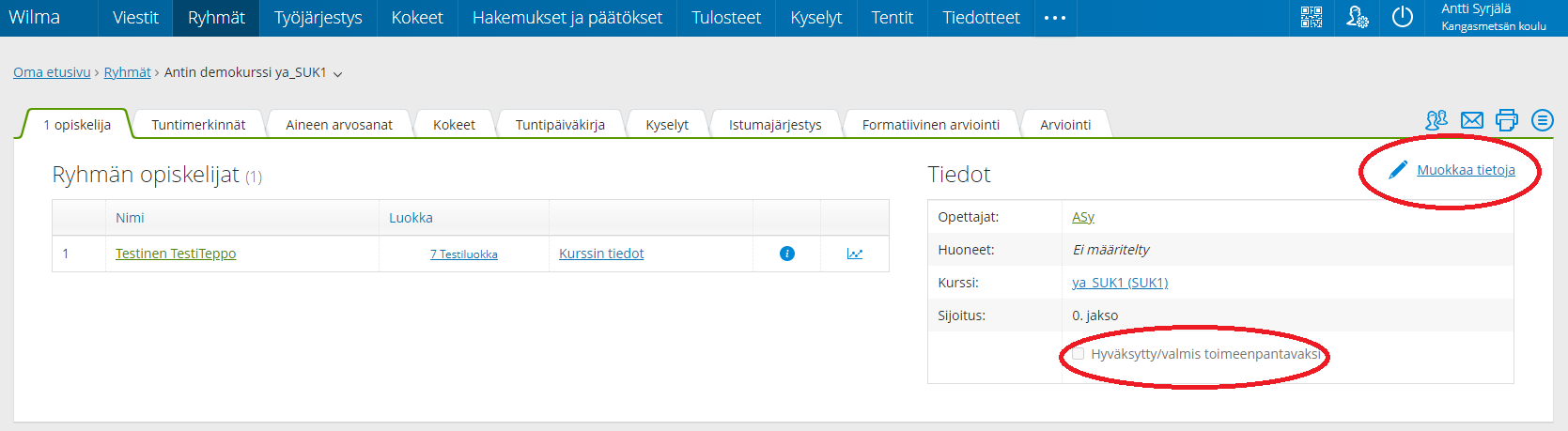The height and width of the screenshot is (431, 1568).
Task: Open the chart icon in student row
Action: pos(854,254)
